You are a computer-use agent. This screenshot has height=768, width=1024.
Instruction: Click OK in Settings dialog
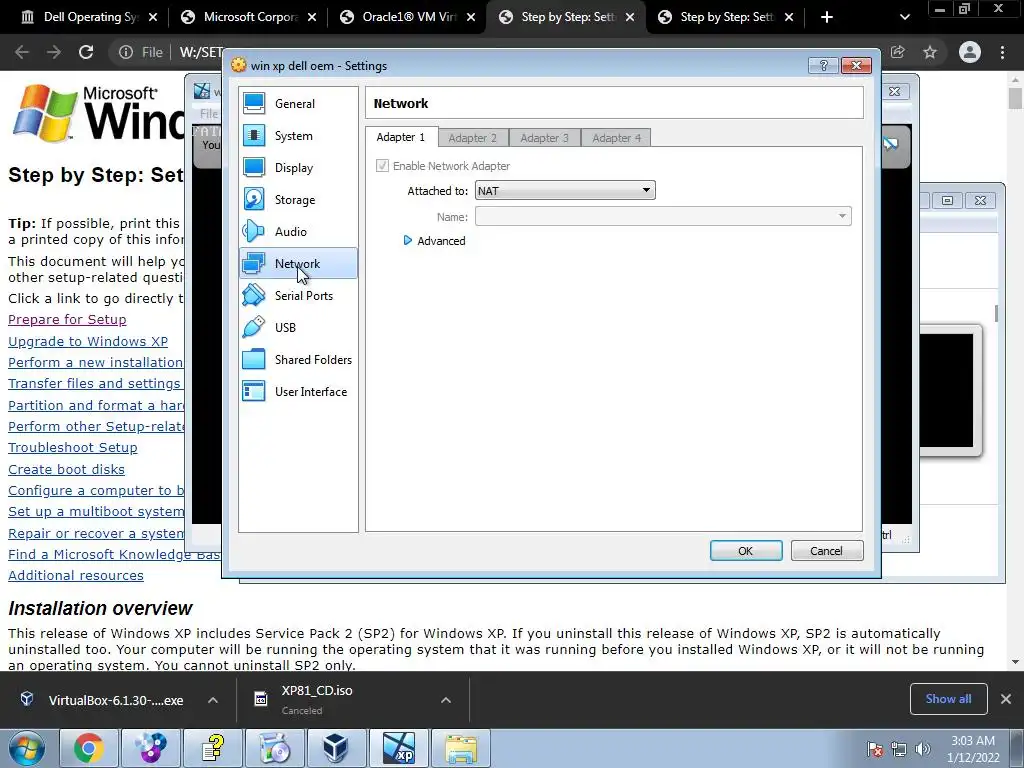click(x=746, y=551)
